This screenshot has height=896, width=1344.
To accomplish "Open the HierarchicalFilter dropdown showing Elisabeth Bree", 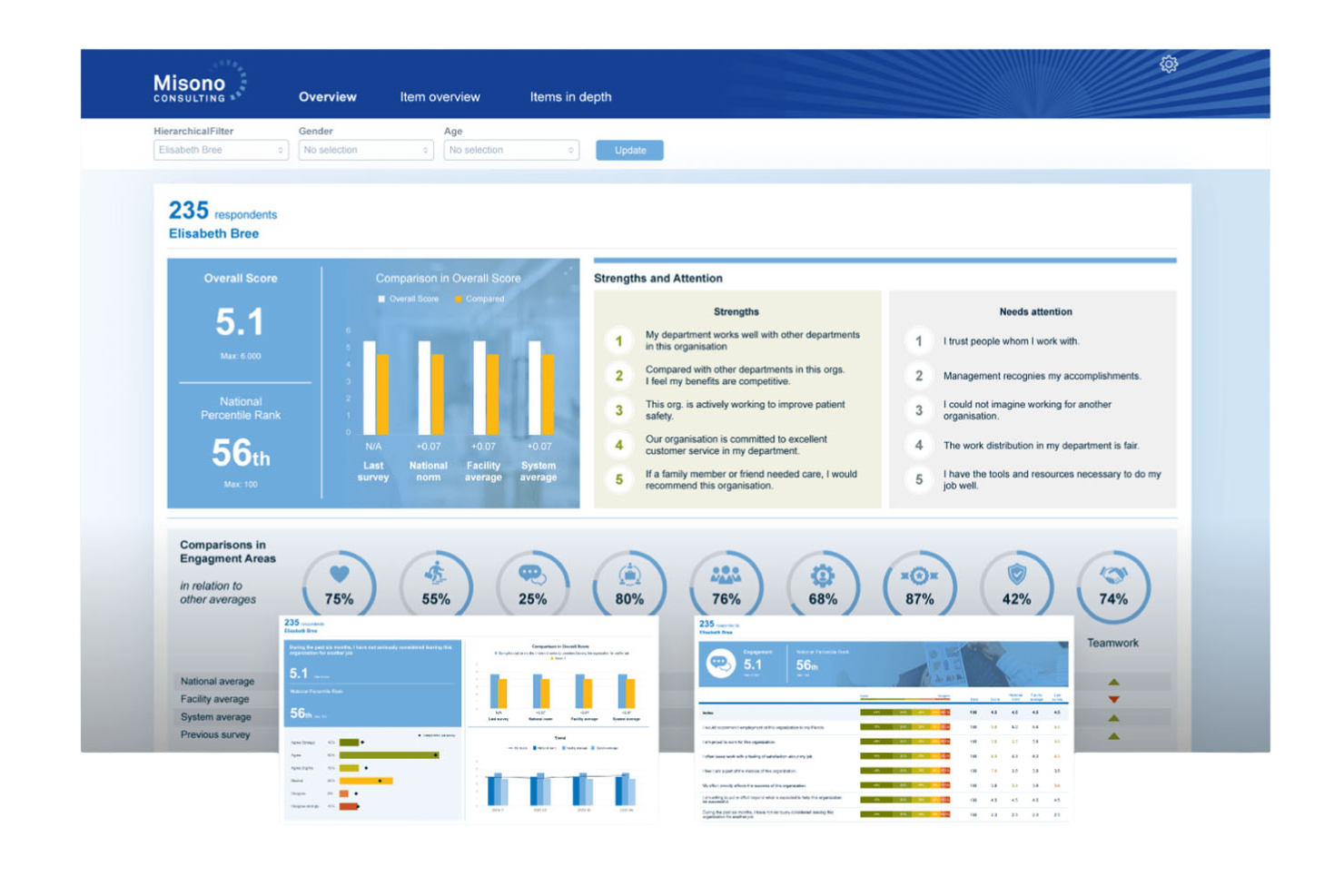I will coord(221,150).
